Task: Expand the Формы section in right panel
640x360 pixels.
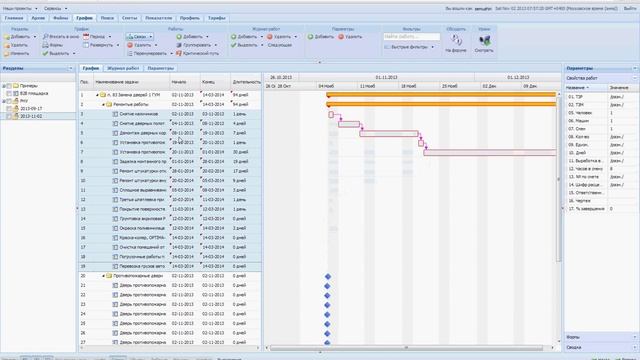Action: coord(635,337)
